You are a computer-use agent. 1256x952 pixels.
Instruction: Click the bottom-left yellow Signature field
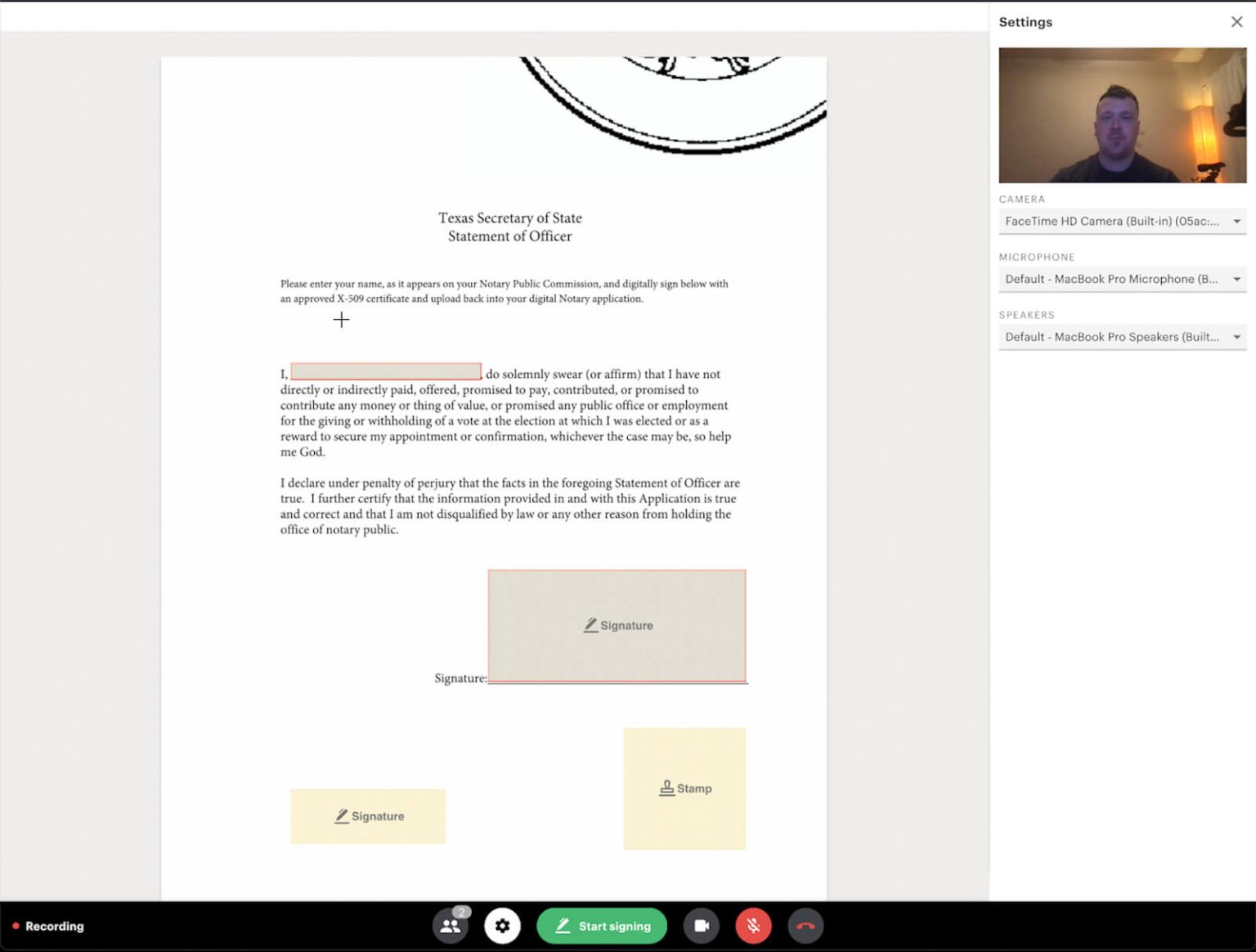[367, 815]
